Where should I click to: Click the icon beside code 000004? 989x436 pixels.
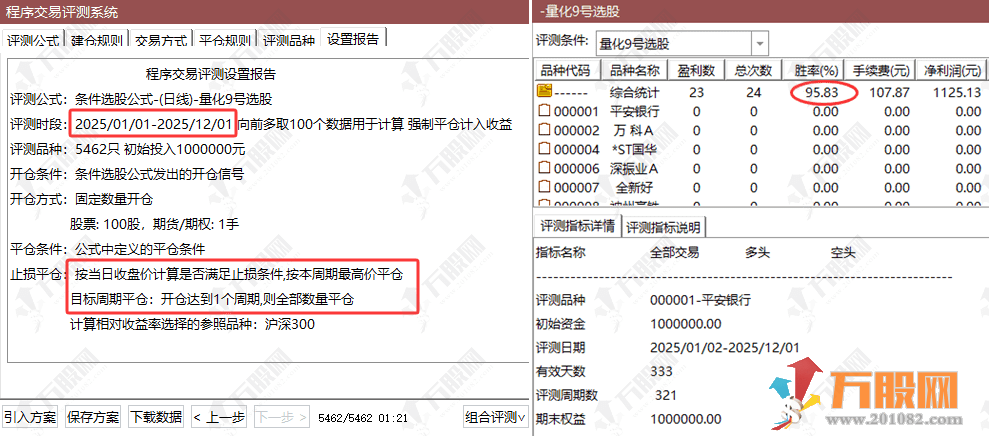(543, 150)
